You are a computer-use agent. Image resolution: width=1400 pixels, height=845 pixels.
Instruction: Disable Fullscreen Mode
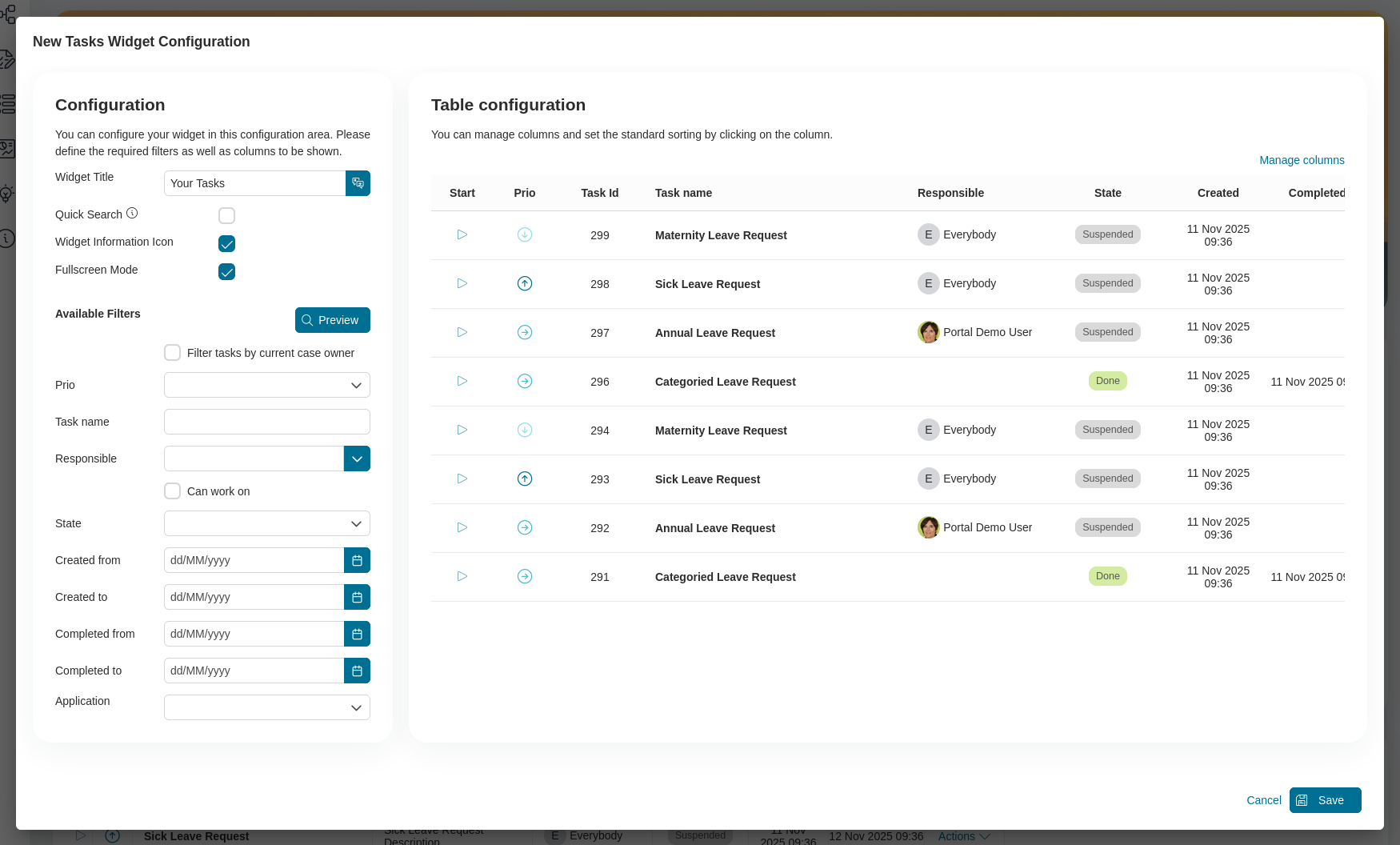[226, 272]
